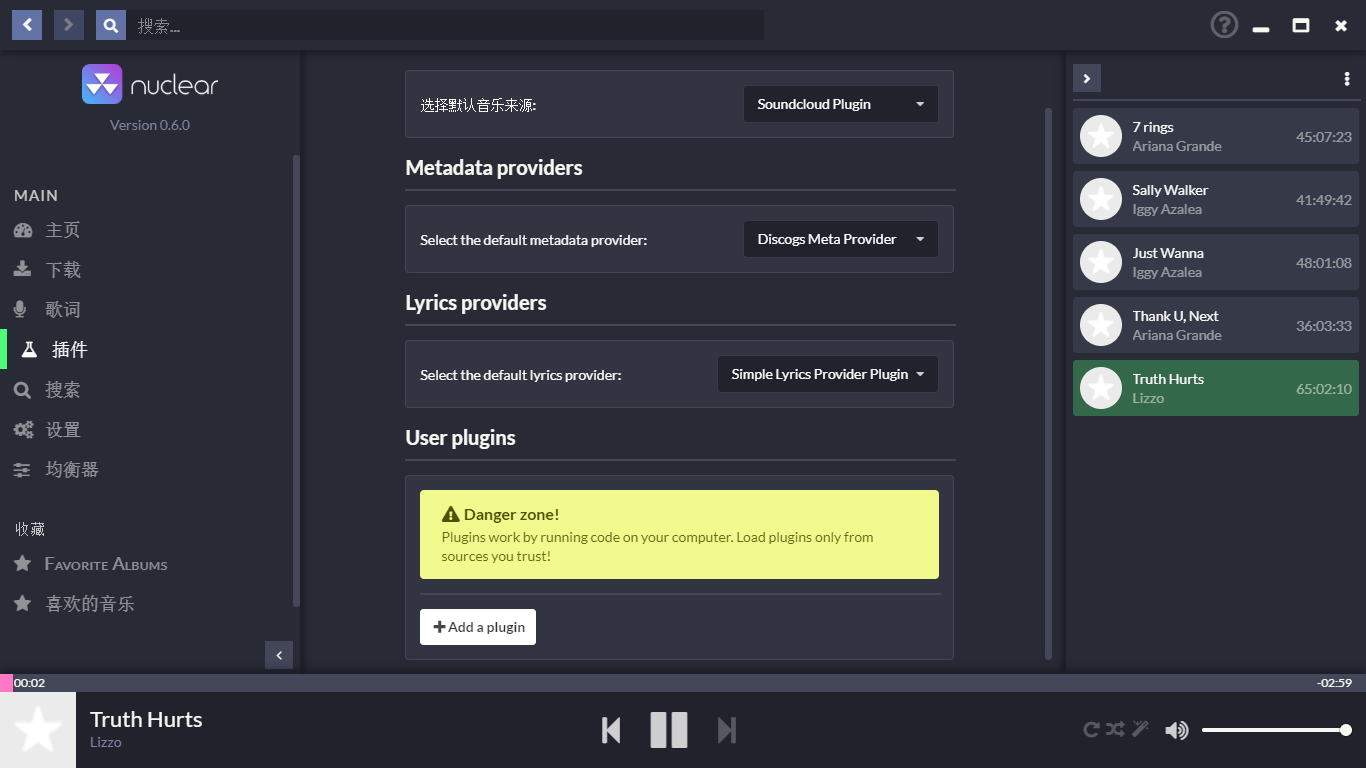The image size is (1366, 768).
Task: Collapse the left sidebar with its chevron
Action: point(279,655)
